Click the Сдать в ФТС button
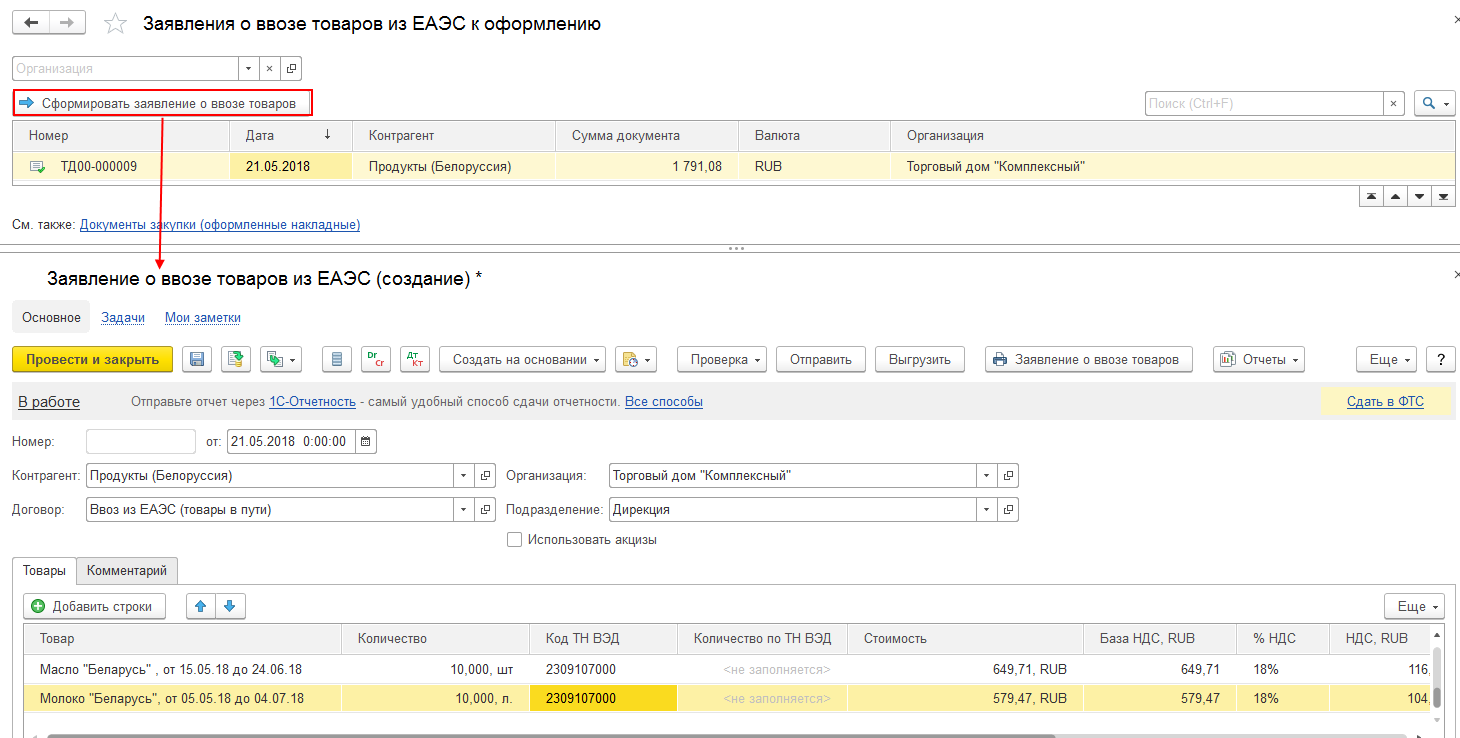The width and height of the screenshot is (1460, 738). (x=1385, y=402)
